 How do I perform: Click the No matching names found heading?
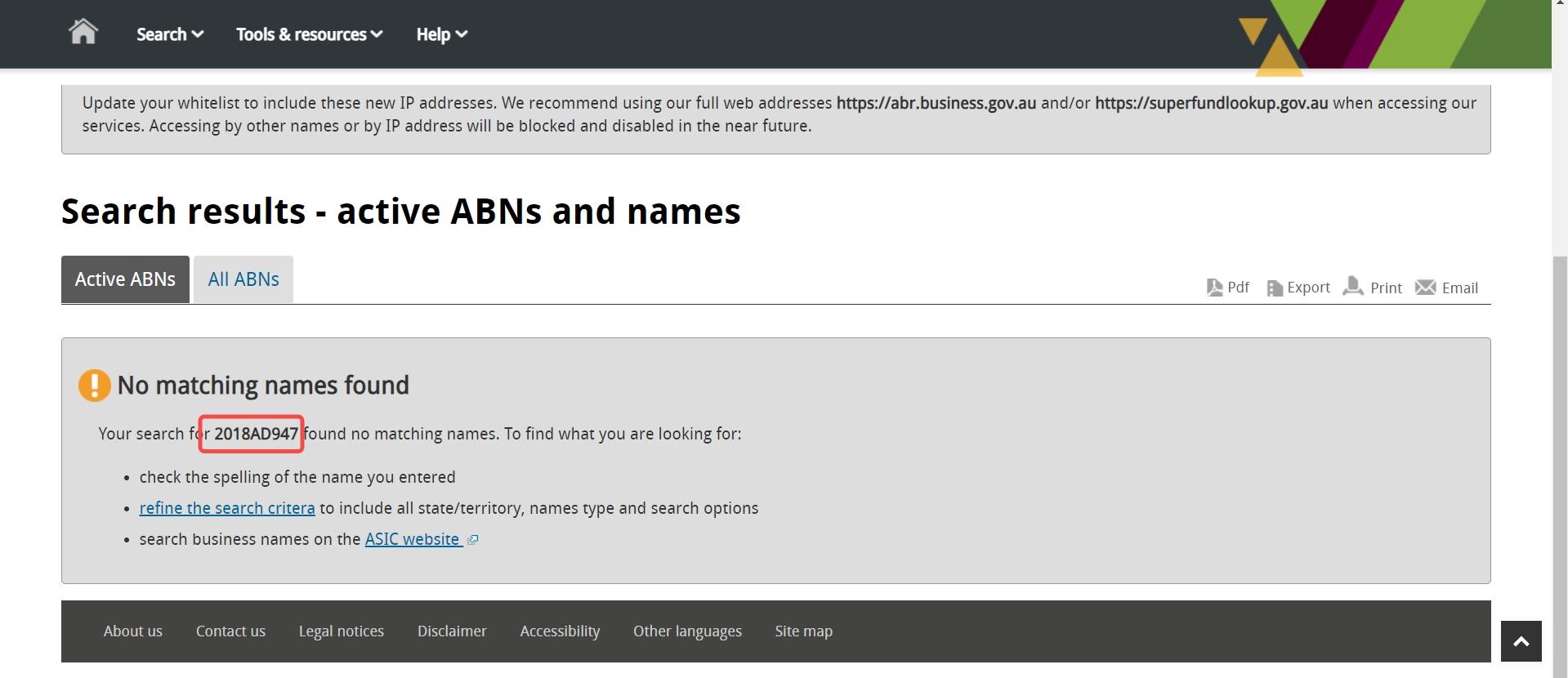(263, 386)
